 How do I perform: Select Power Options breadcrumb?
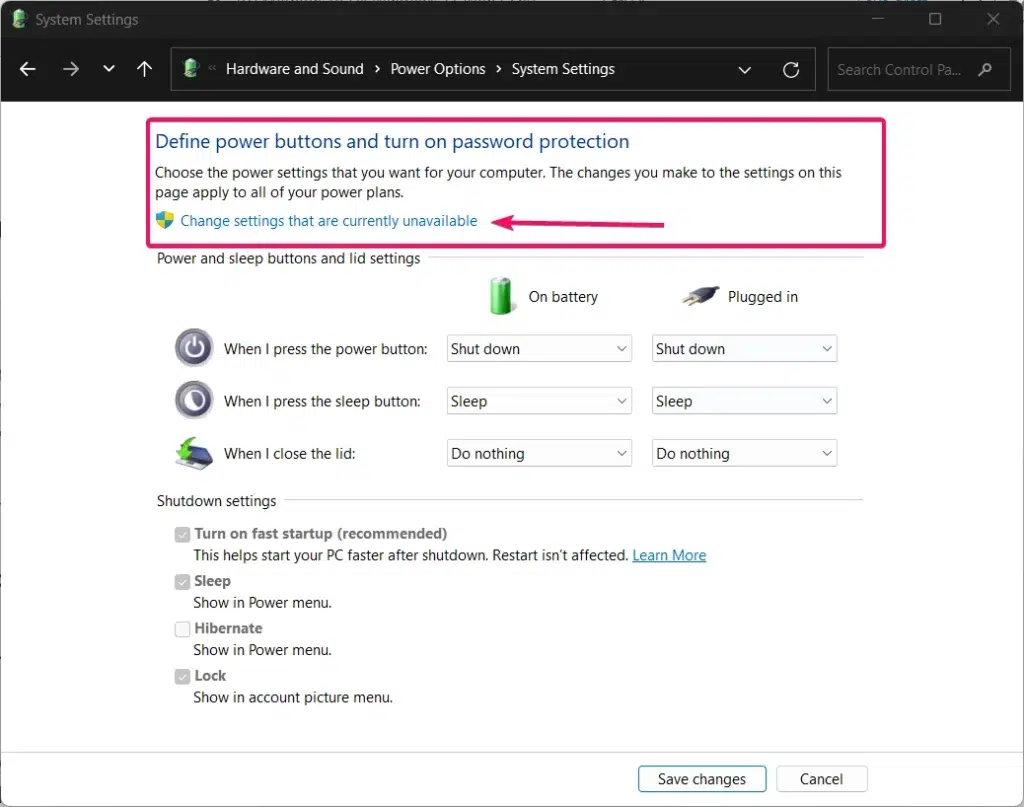[x=438, y=69]
